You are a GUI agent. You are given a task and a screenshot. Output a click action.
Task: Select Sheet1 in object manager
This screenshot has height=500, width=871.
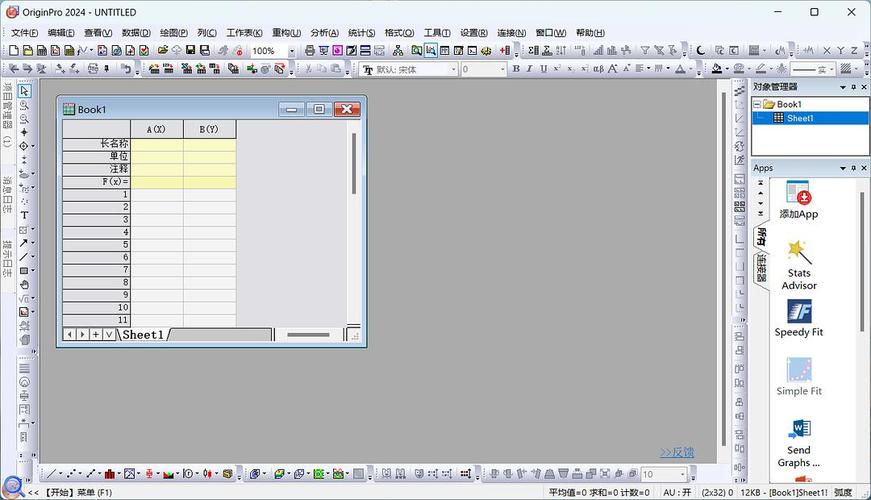[800, 118]
